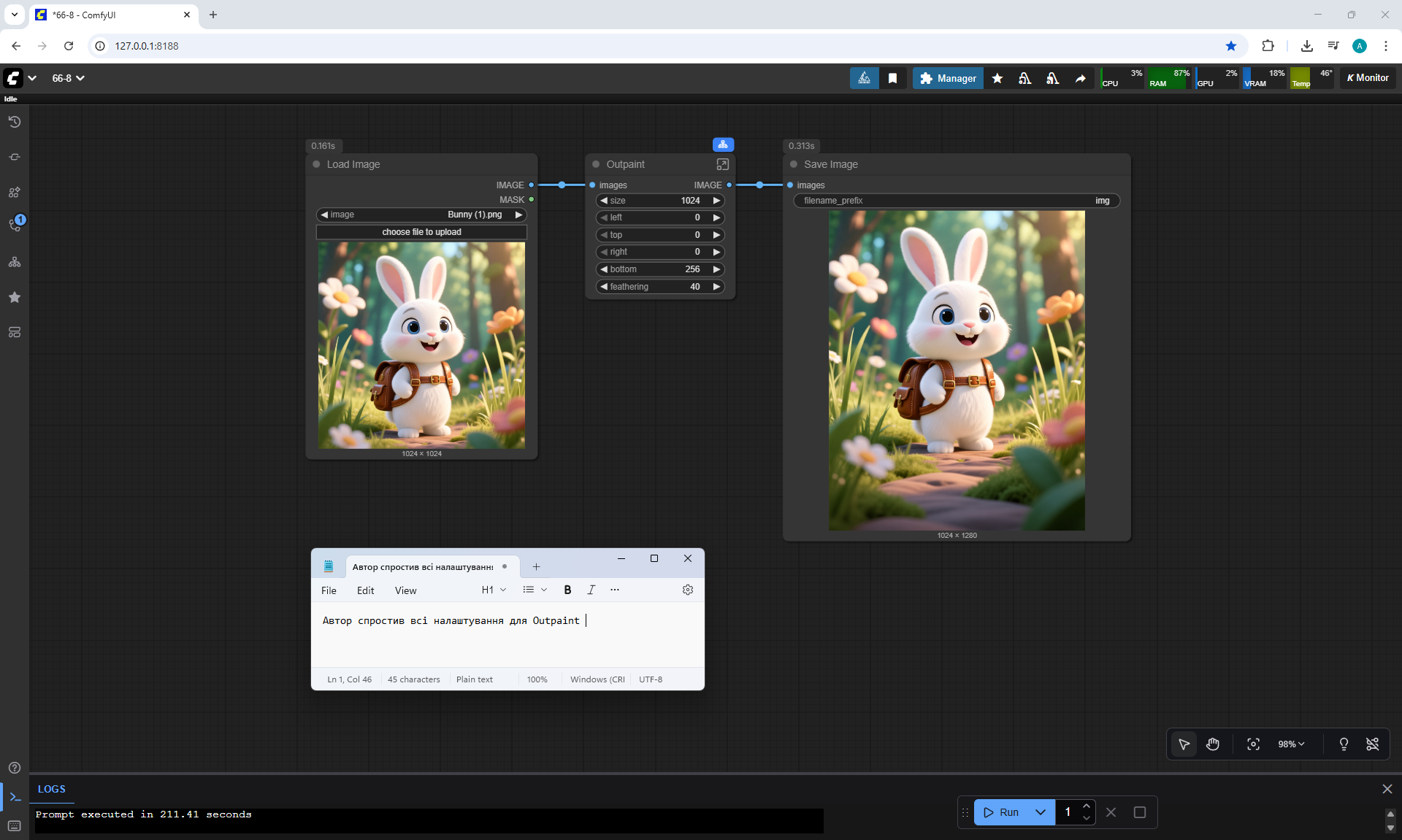Image resolution: width=1402 pixels, height=840 pixels.
Task: Open the Edit menu in Notepad
Action: coord(365,590)
